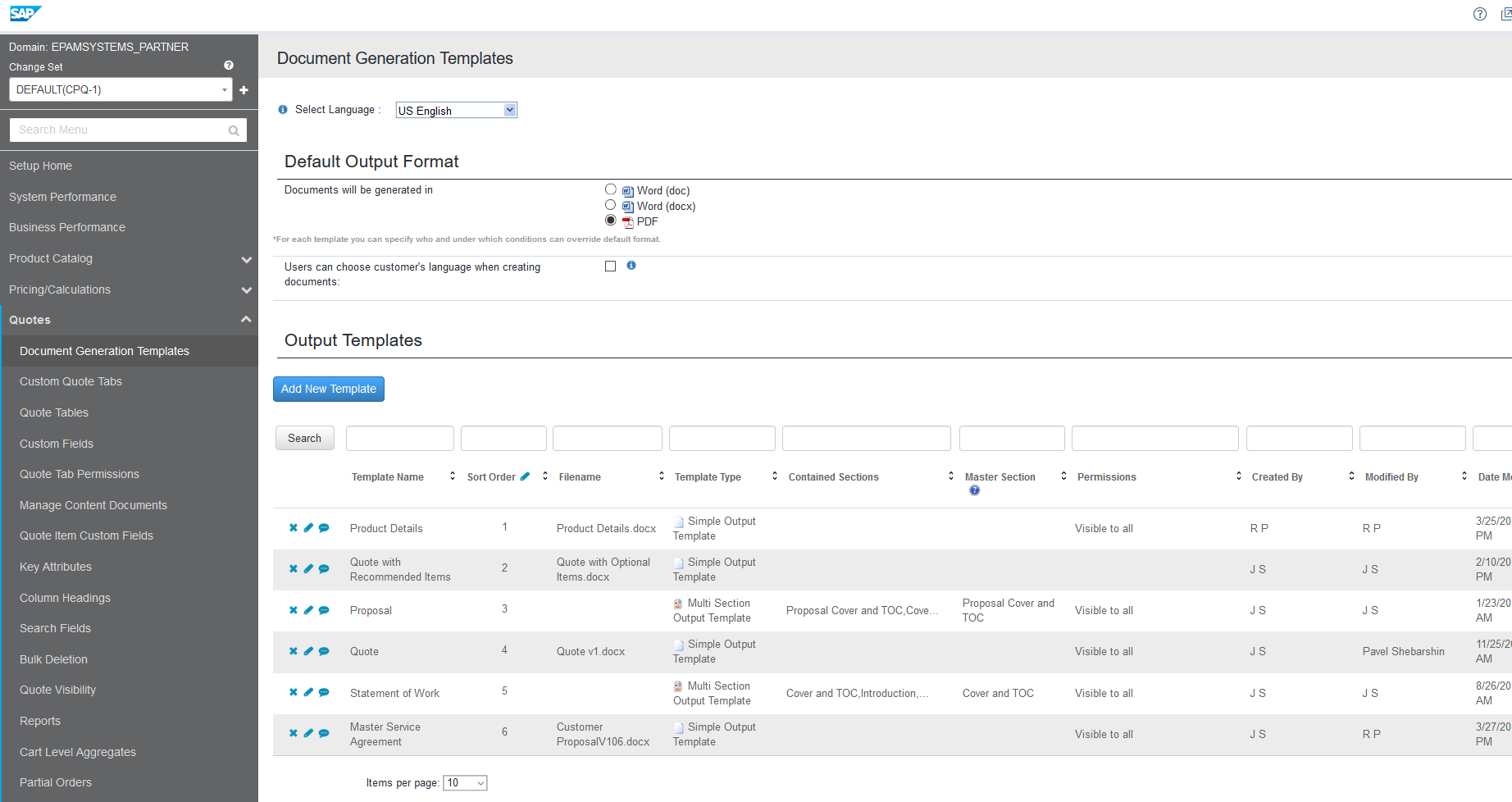This screenshot has height=802, width=1512.
Task: Click info icon next to customer's language checkbox
Action: pyautogui.click(x=631, y=266)
